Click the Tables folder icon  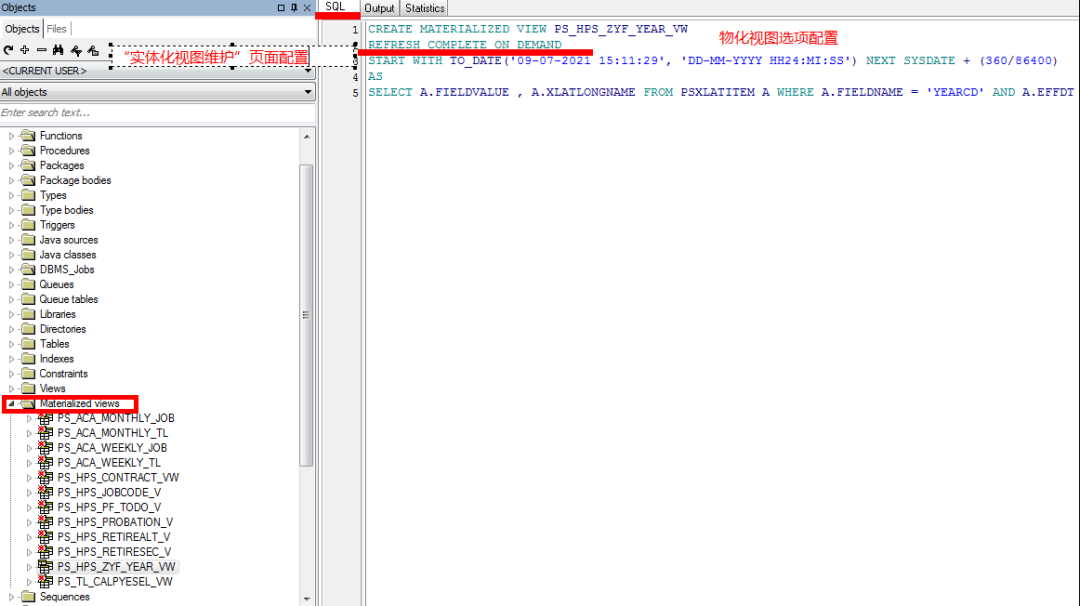pos(28,344)
